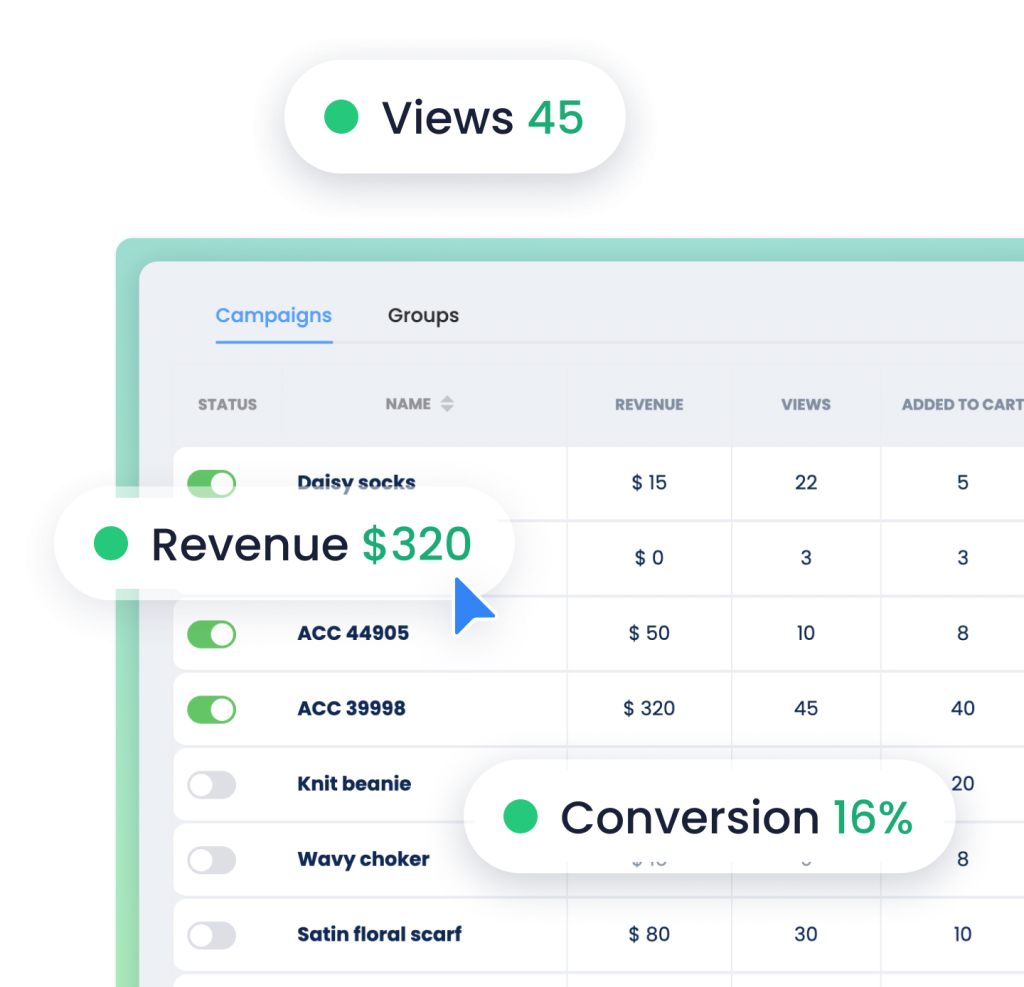Image resolution: width=1024 pixels, height=987 pixels.
Task: Click the green dot in the Conversion badge
Action: (524, 817)
